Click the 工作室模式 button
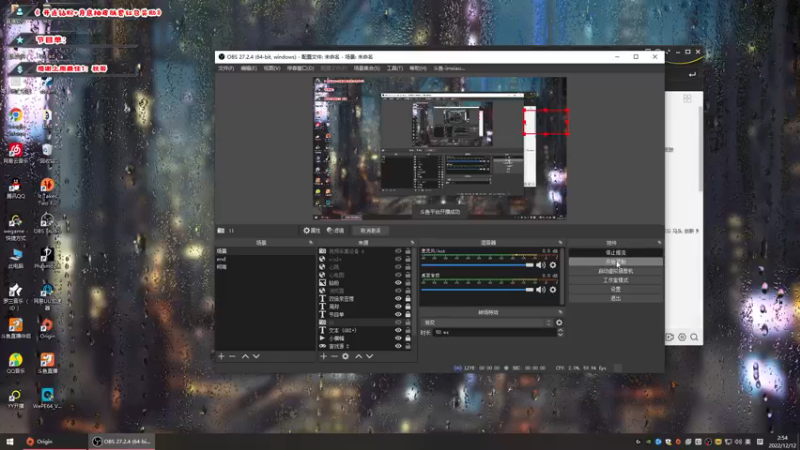 click(616, 280)
